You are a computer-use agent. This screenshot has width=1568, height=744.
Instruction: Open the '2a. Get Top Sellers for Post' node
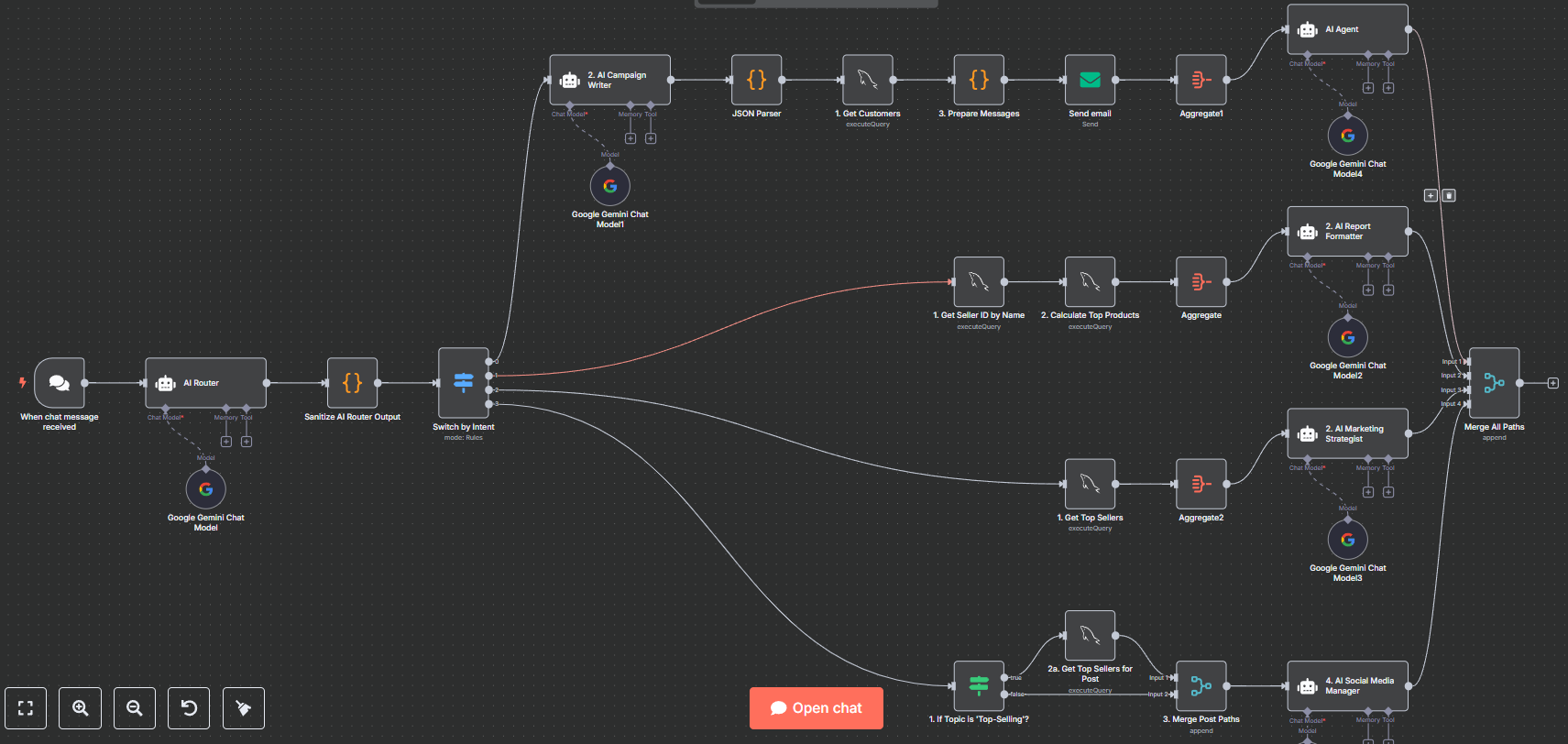pos(1091,636)
